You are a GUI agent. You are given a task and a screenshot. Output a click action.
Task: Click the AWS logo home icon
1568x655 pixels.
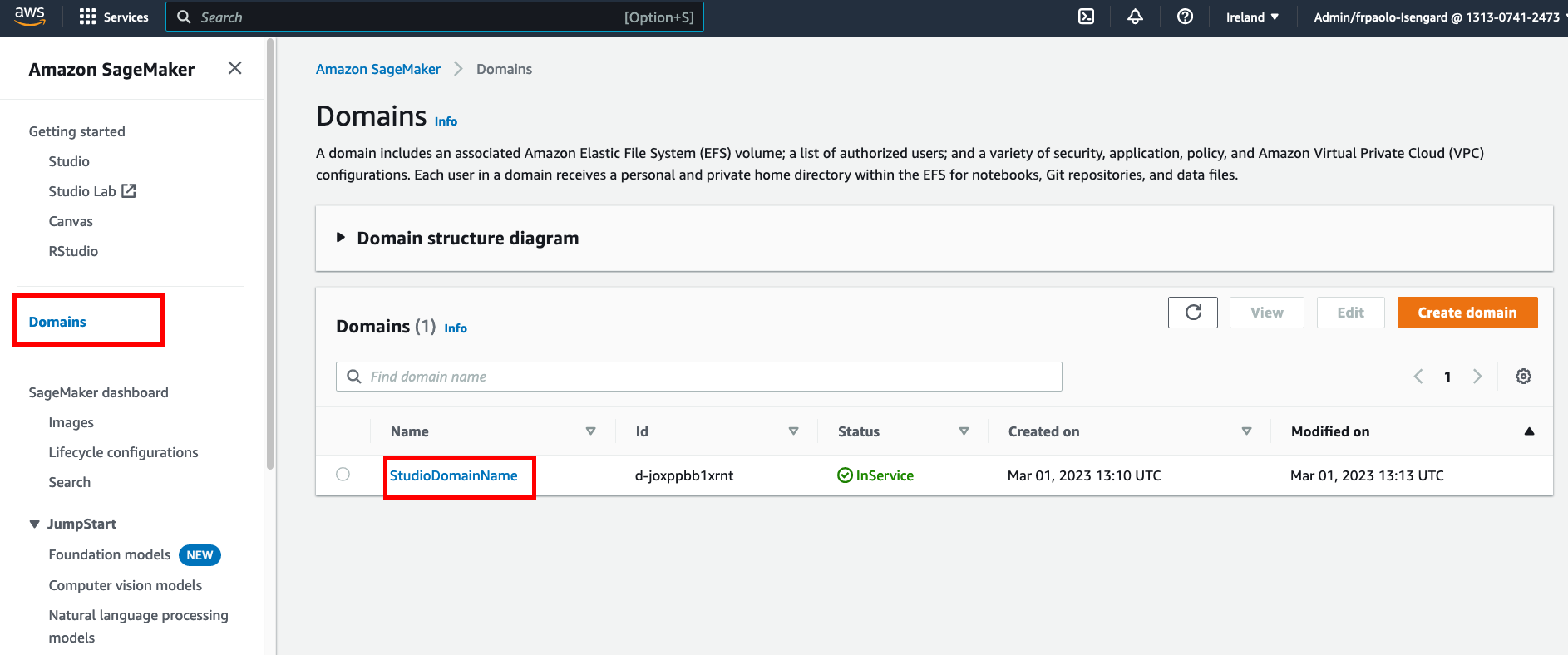tap(30, 17)
